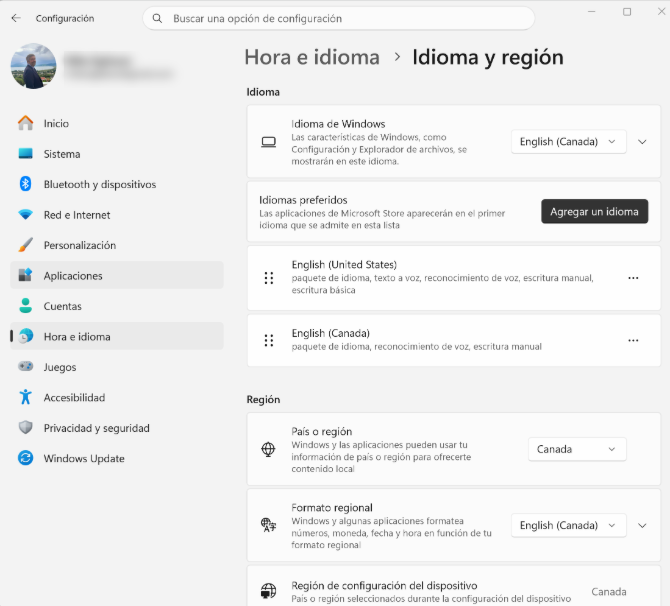
Task: Grab the English (United States) drag handle
Action: point(269,278)
